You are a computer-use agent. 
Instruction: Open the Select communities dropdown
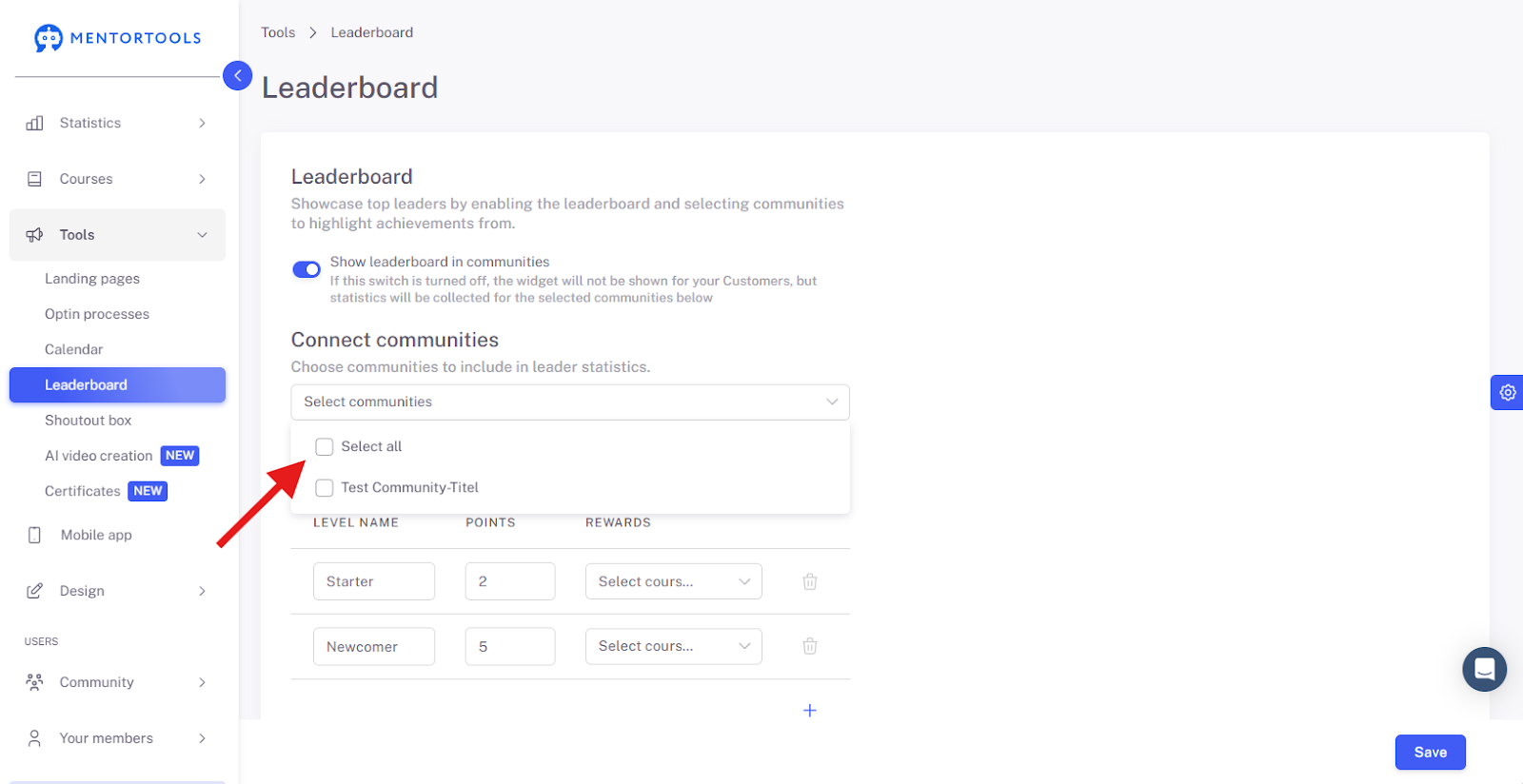570,402
